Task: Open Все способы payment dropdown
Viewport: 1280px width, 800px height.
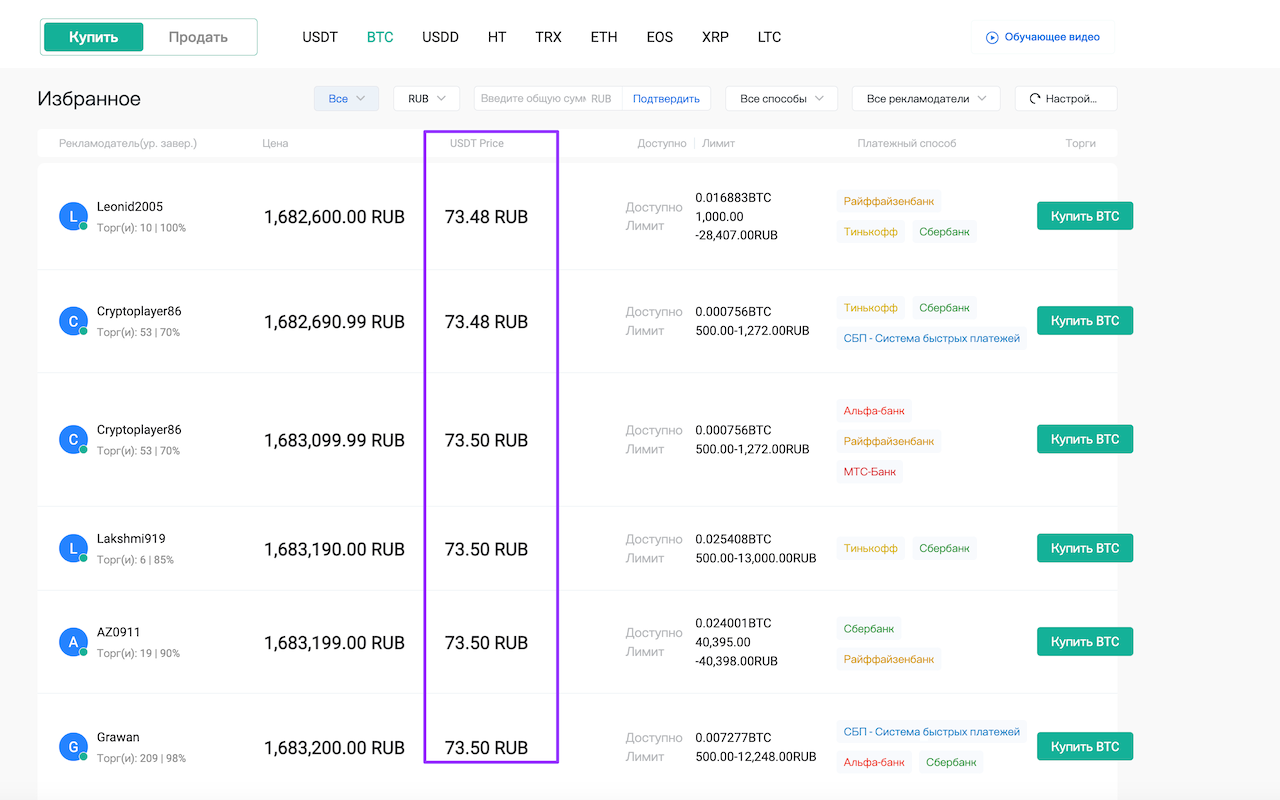Action: click(x=781, y=98)
